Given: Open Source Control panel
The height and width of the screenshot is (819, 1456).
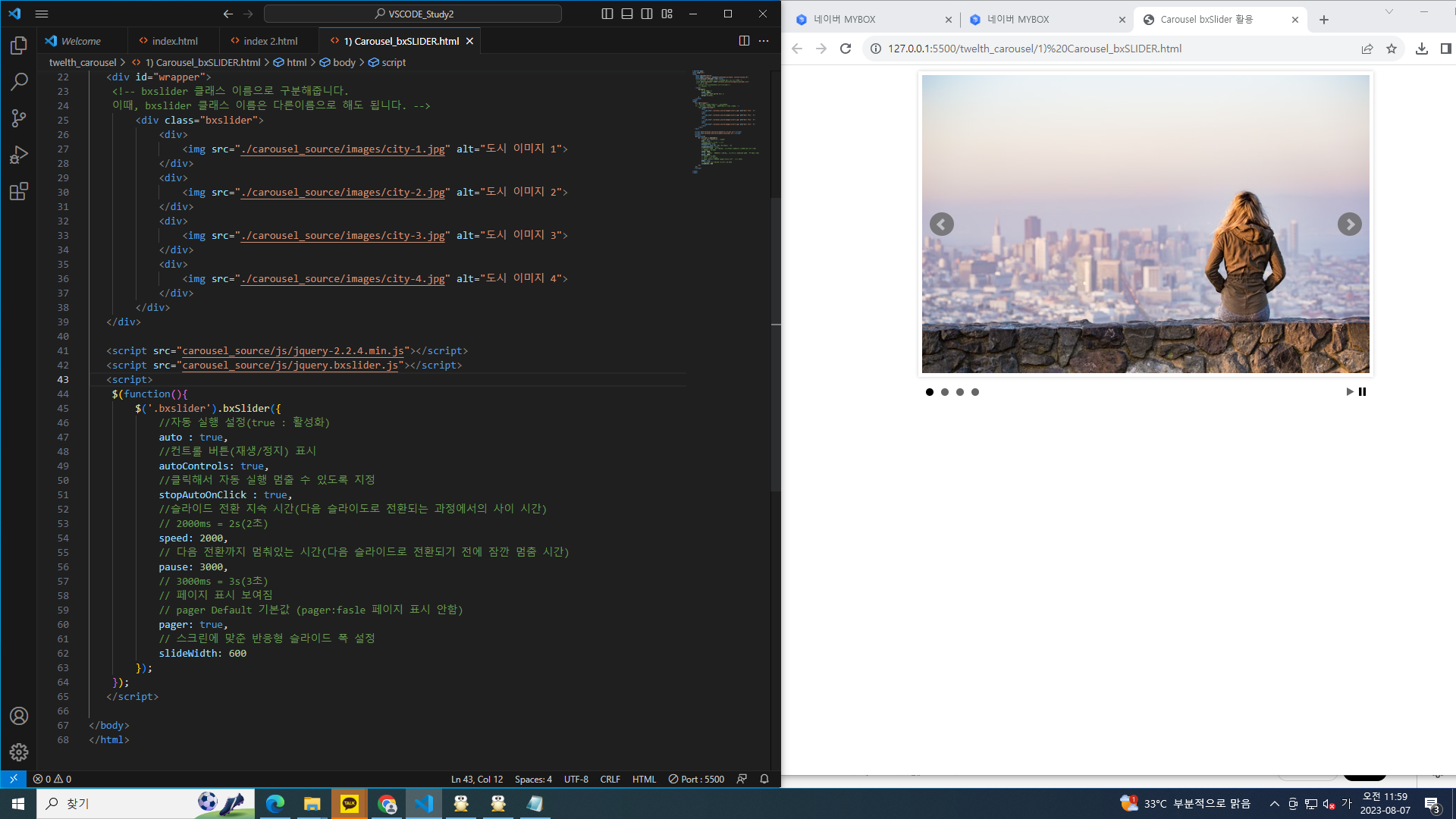Looking at the screenshot, I should [x=19, y=118].
